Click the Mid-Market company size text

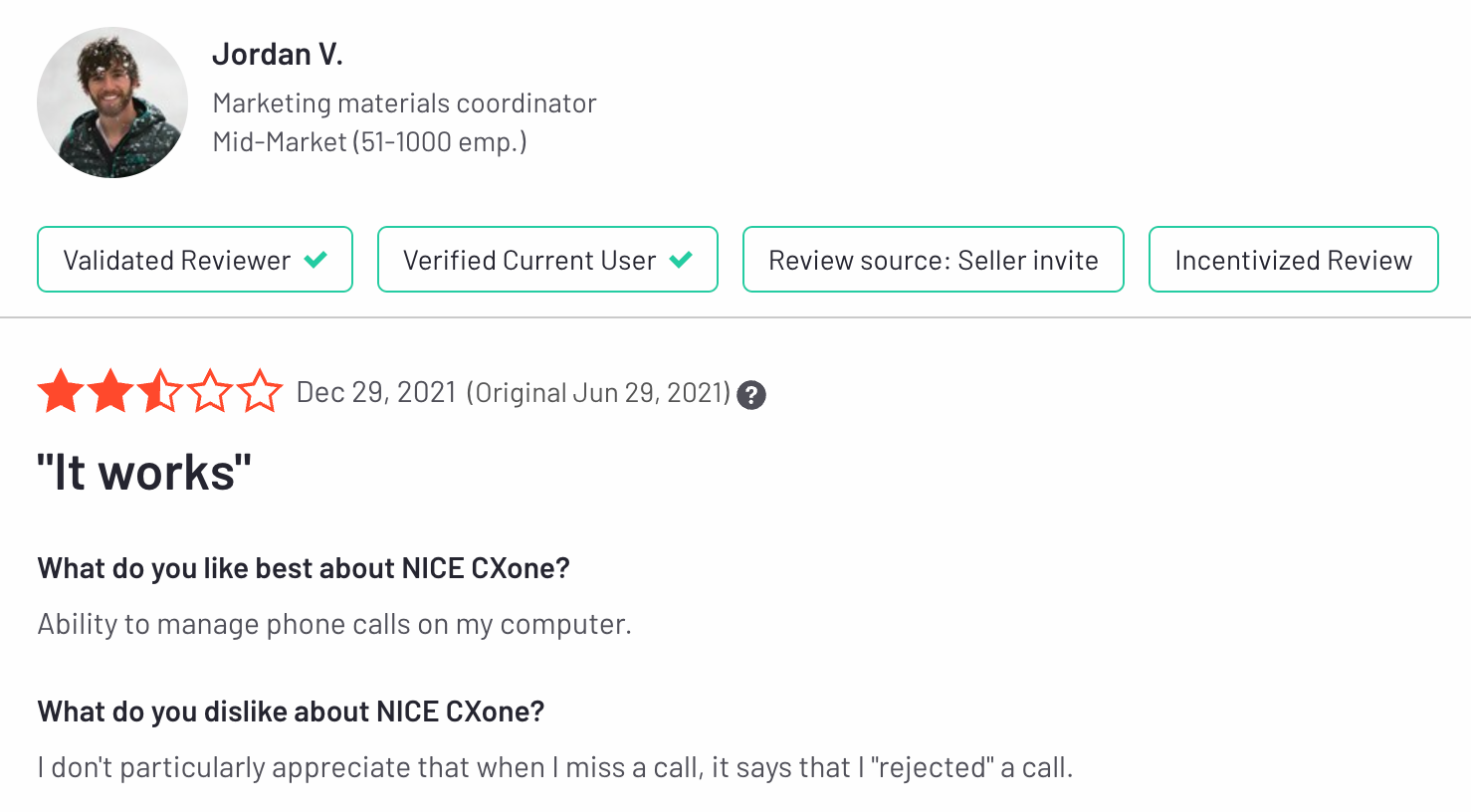[x=369, y=141]
